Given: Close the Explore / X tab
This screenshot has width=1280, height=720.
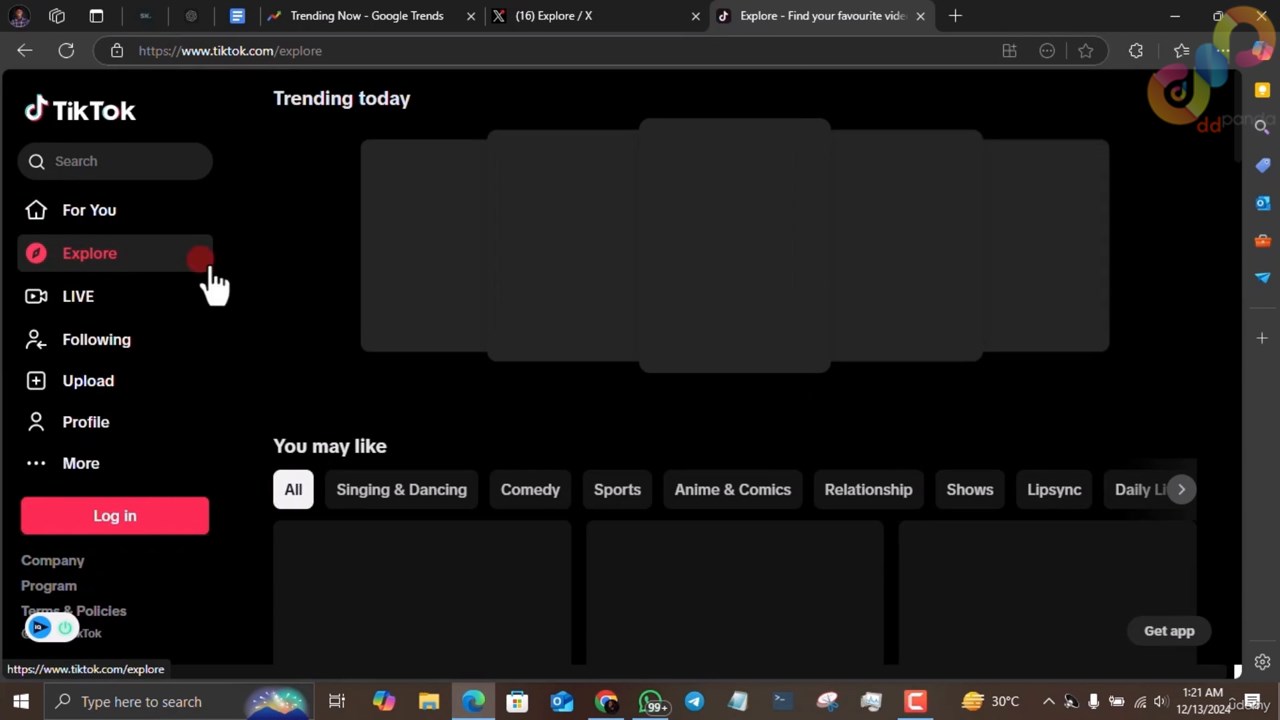Looking at the screenshot, I should click(696, 16).
